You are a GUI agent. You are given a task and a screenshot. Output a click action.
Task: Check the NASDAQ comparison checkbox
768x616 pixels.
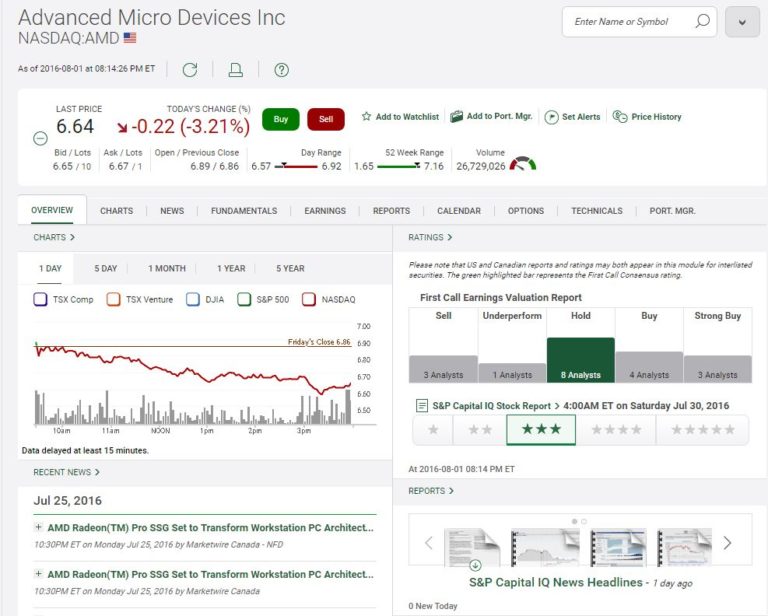[x=309, y=299]
